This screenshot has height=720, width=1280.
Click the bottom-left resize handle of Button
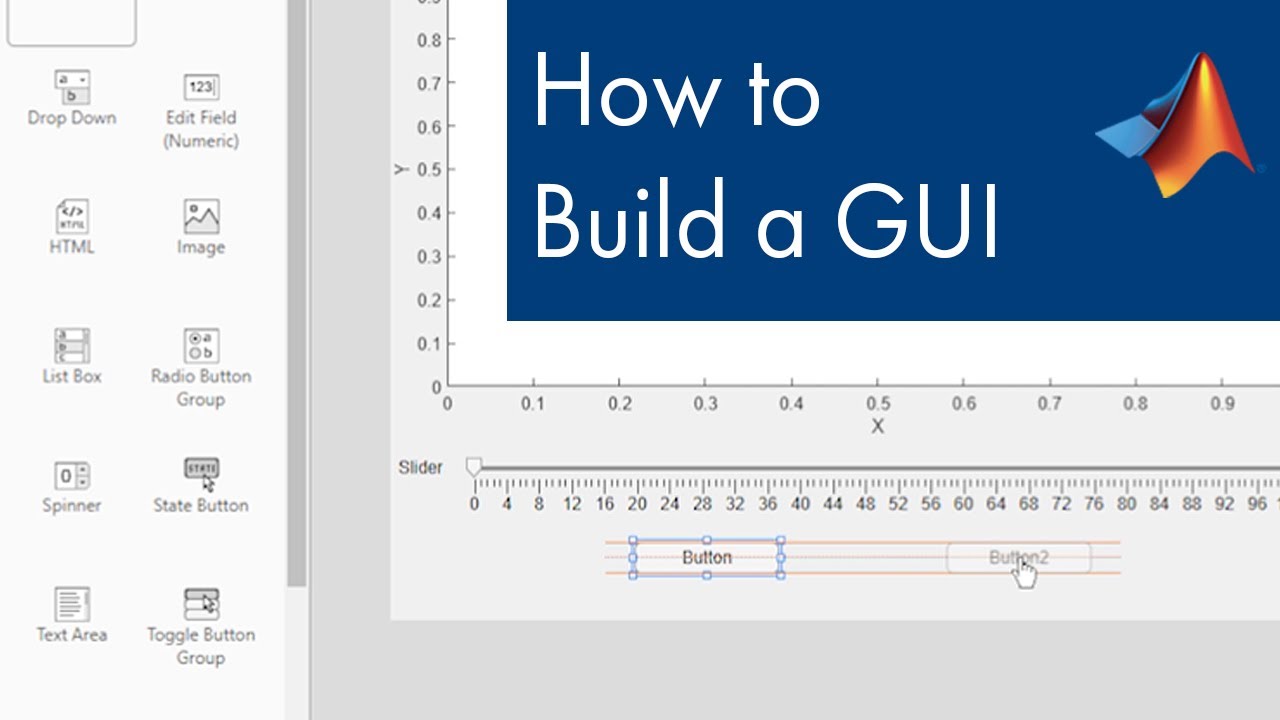pyautogui.click(x=633, y=575)
